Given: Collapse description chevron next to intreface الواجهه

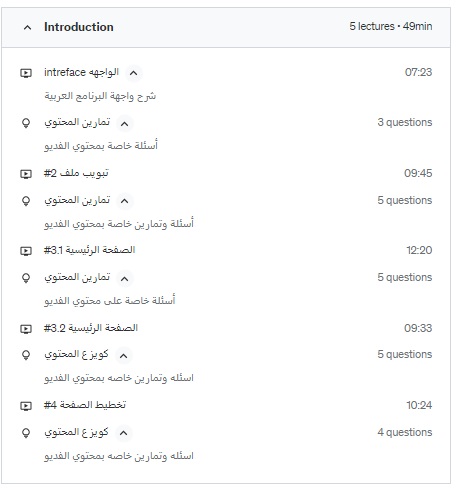Looking at the screenshot, I should (133, 73).
